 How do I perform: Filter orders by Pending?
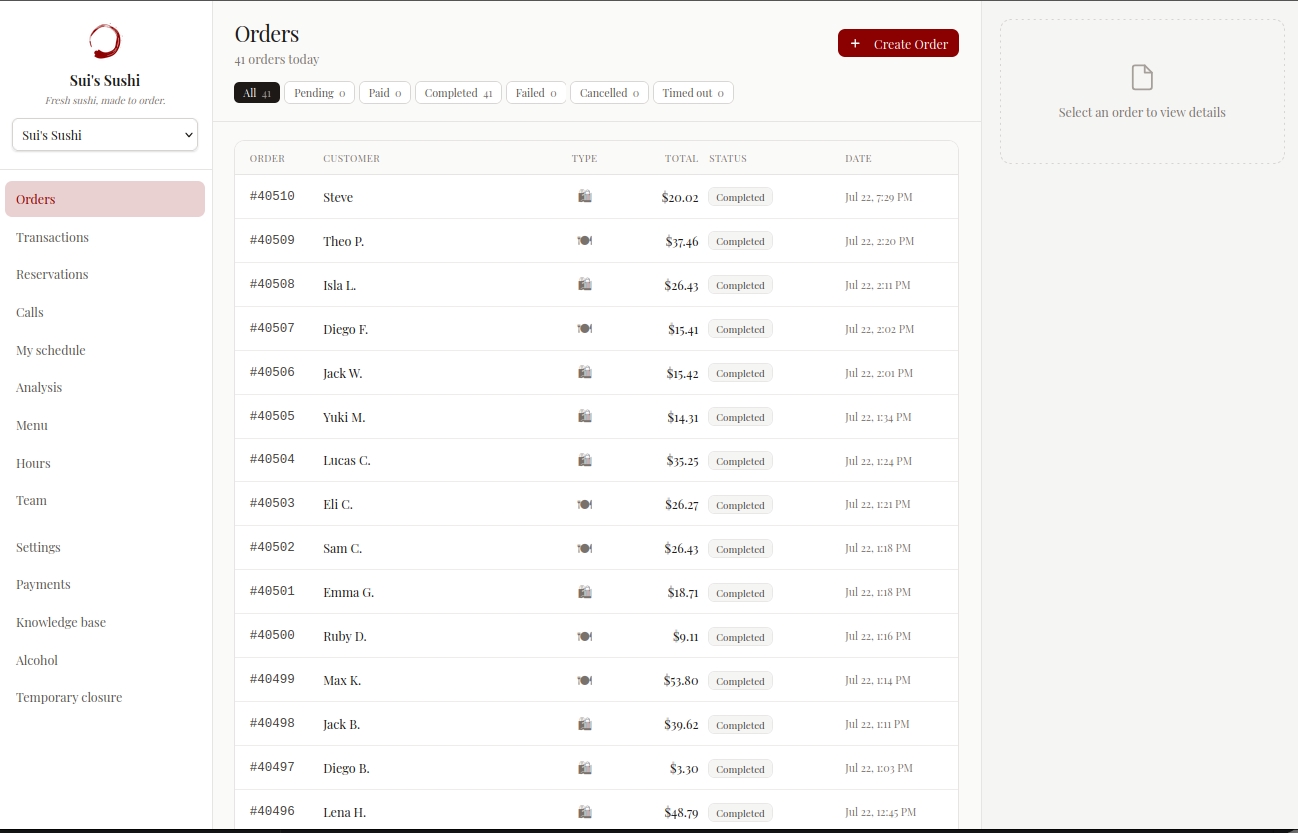[319, 93]
